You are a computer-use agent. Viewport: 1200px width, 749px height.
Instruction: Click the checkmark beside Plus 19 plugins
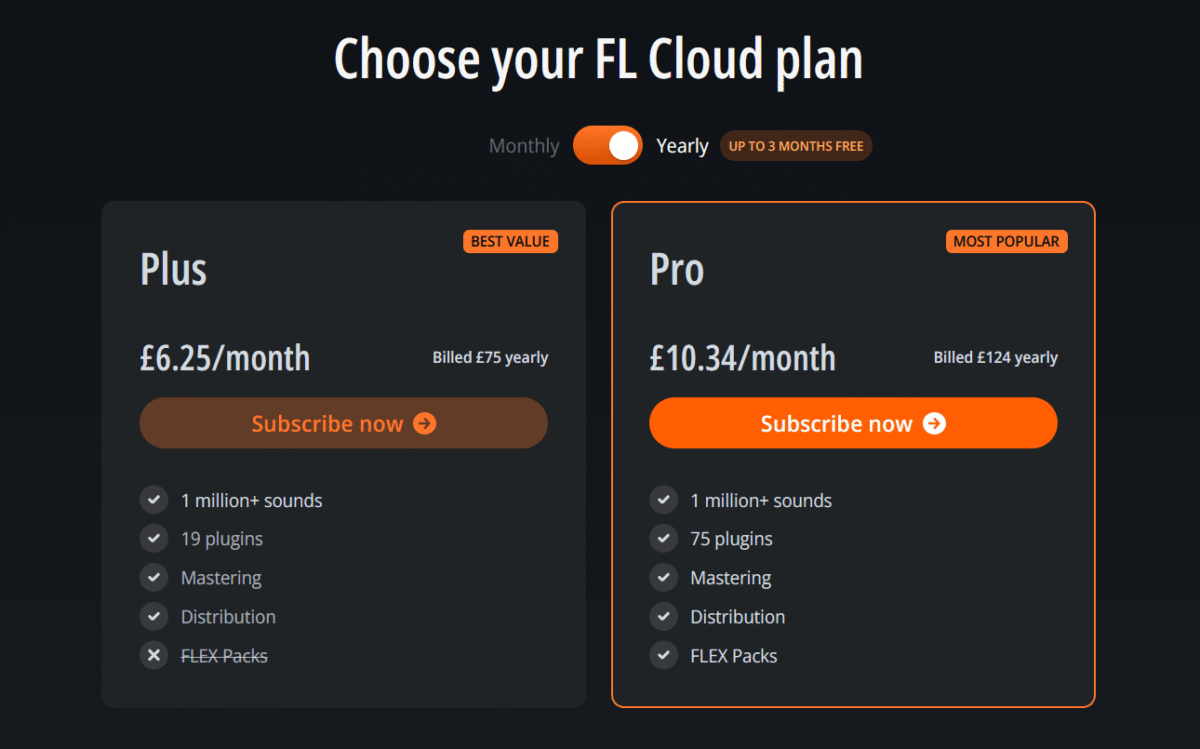tap(153, 539)
